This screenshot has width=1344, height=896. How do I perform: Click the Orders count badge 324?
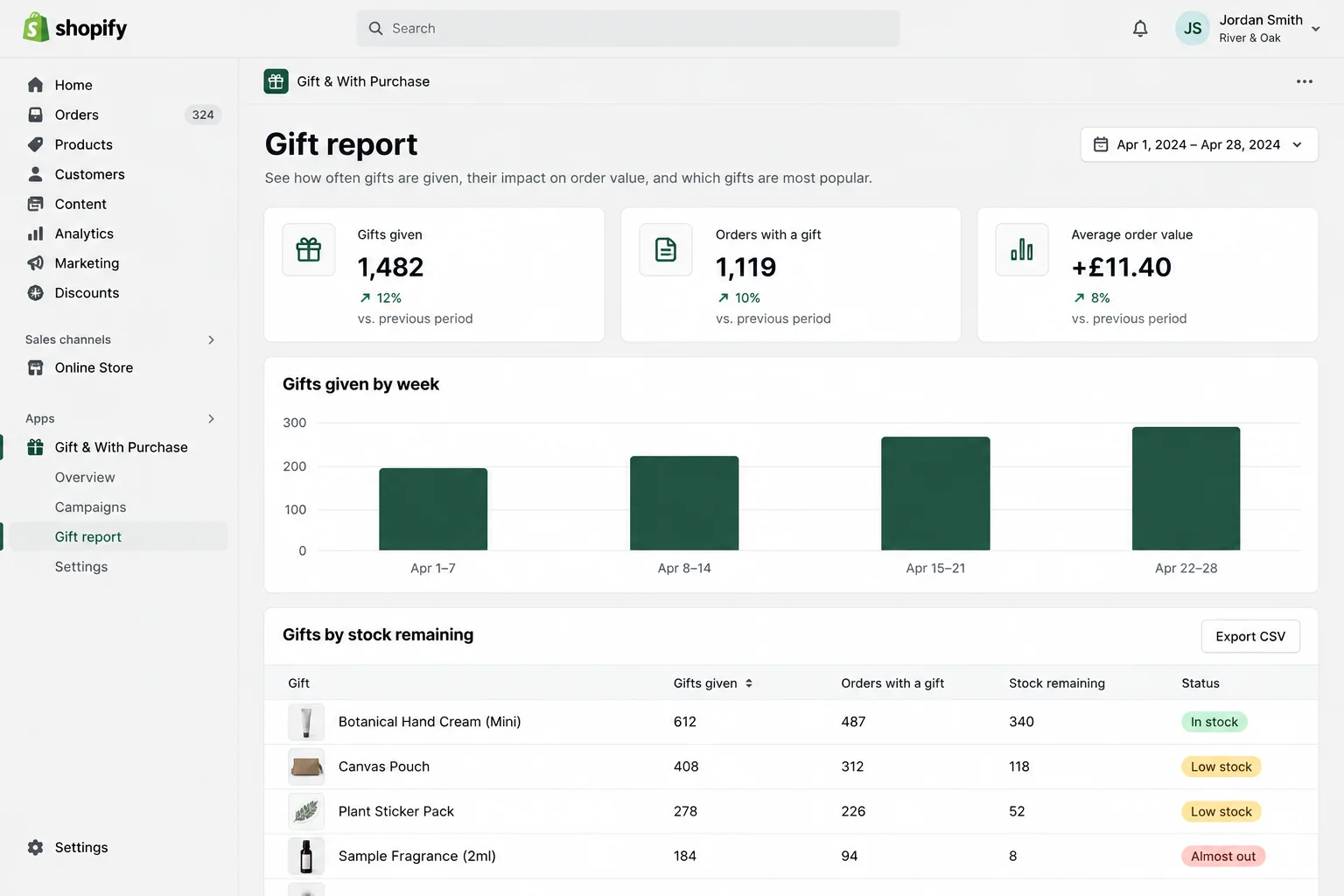pyautogui.click(x=203, y=115)
